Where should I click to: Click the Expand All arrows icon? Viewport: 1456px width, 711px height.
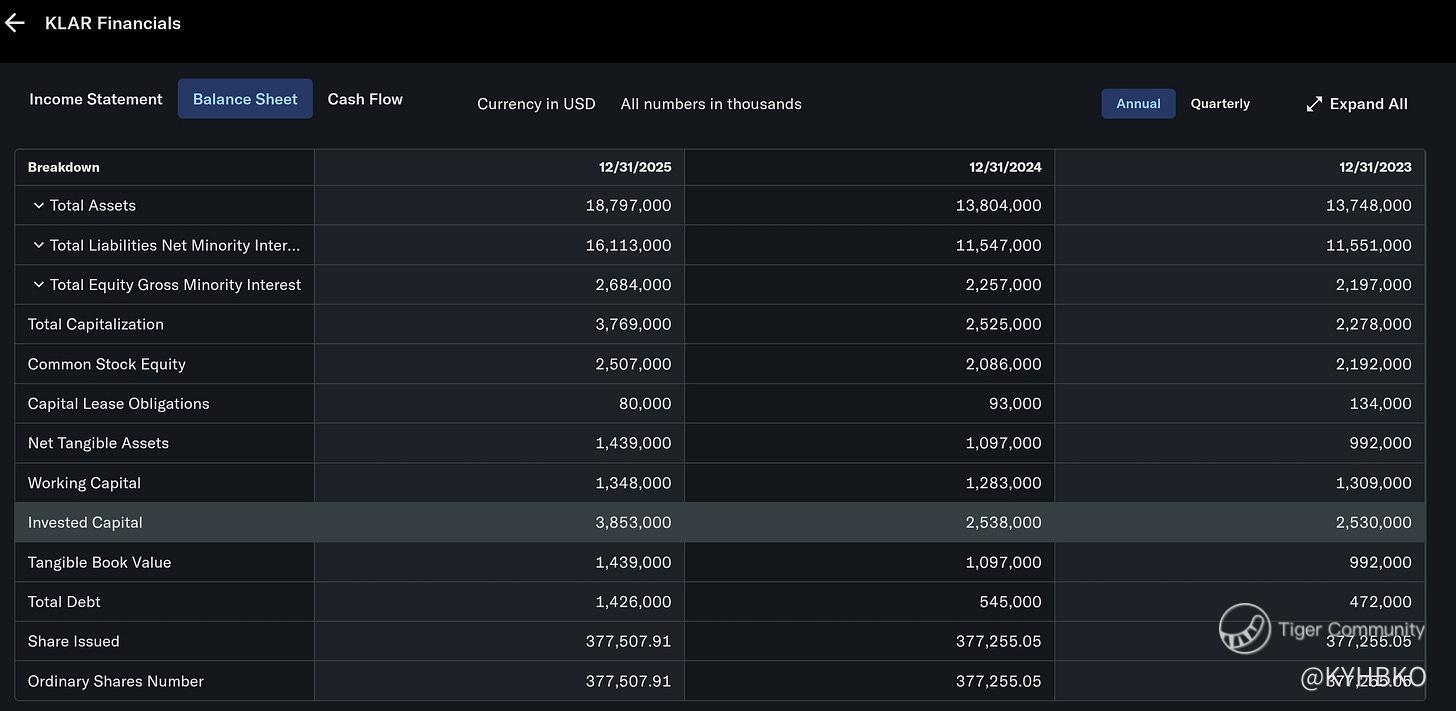(x=1314, y=104)
